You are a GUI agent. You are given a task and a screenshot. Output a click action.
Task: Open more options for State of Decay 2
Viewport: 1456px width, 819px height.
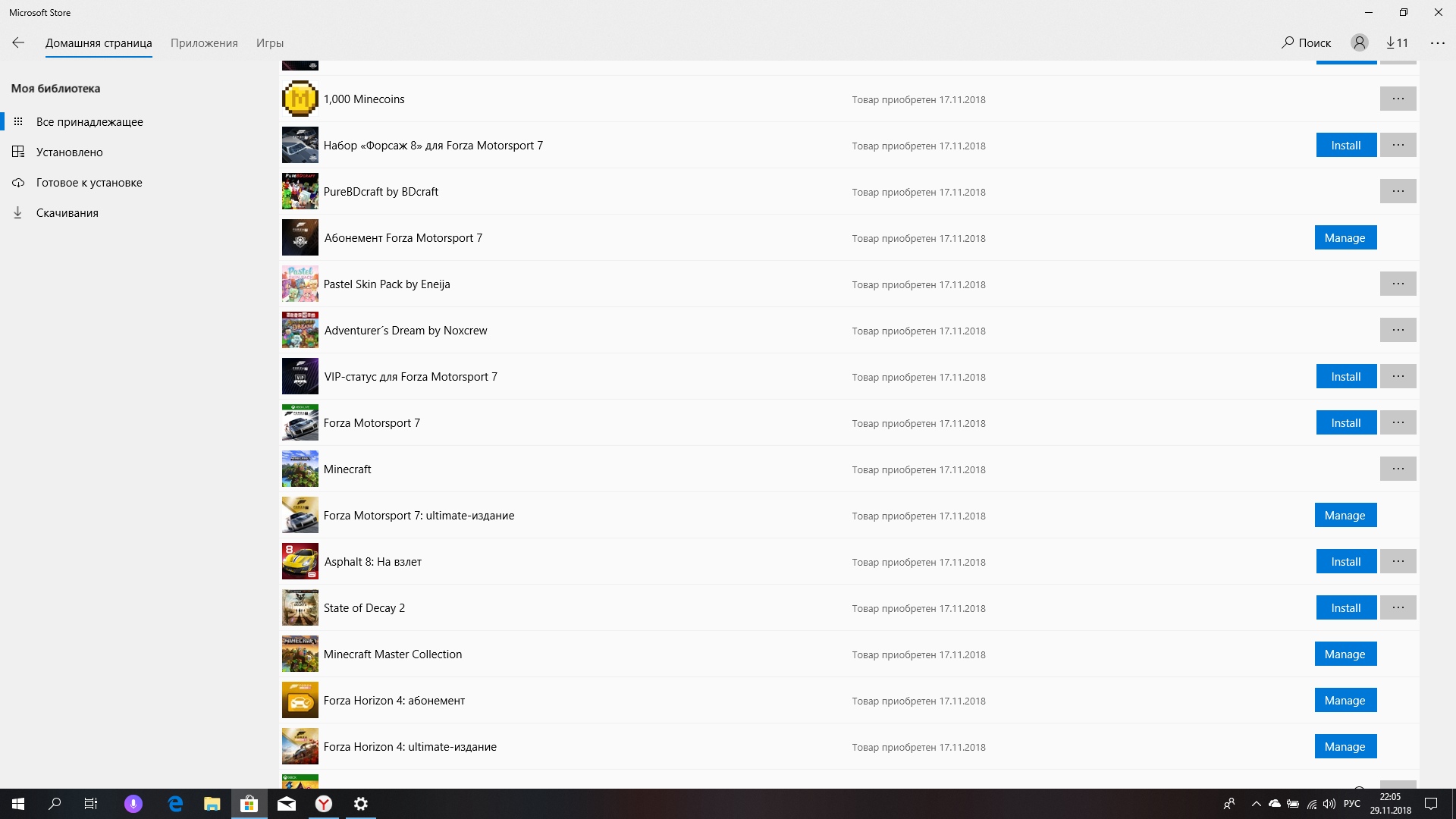click(x=1398, y=608)
